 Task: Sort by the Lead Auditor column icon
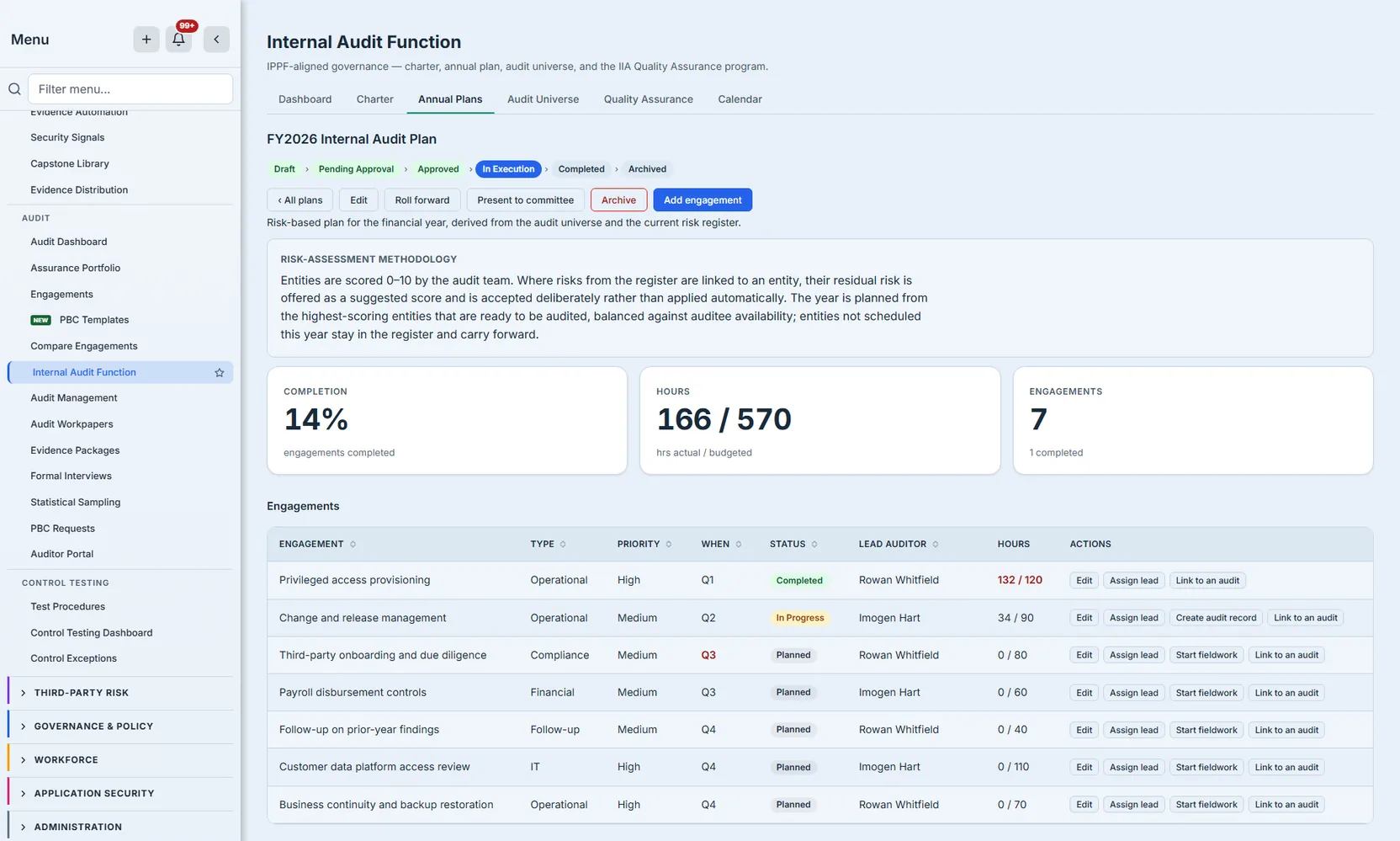pos(936,544)
